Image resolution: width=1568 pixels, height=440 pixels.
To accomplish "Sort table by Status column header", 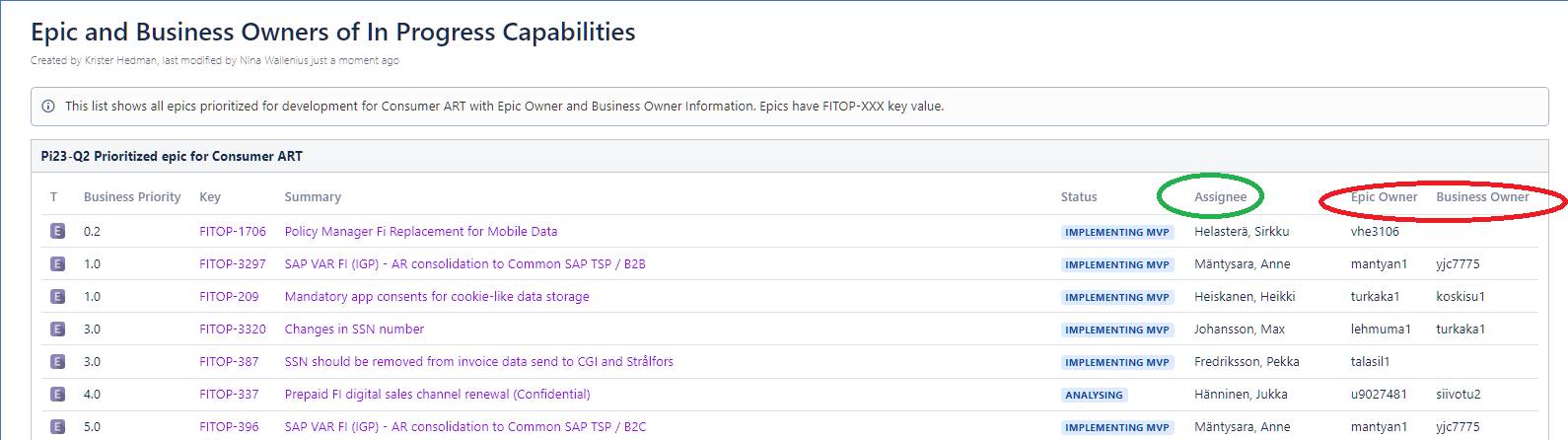I will pyautogui.click(x=1079, y=197).
